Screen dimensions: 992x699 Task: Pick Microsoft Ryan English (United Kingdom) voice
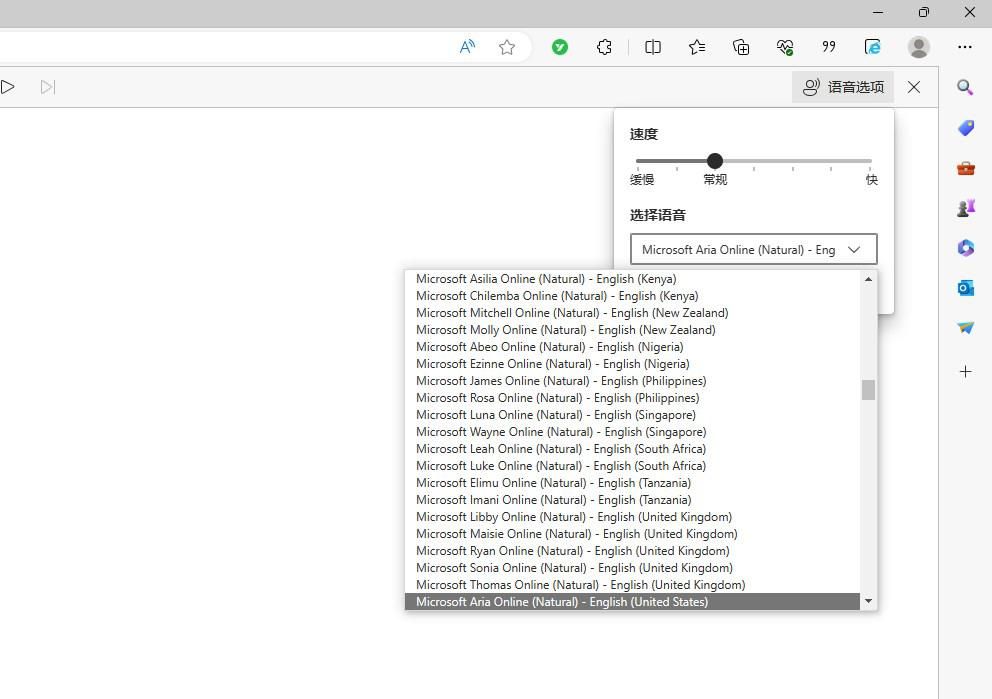point(632,552)
